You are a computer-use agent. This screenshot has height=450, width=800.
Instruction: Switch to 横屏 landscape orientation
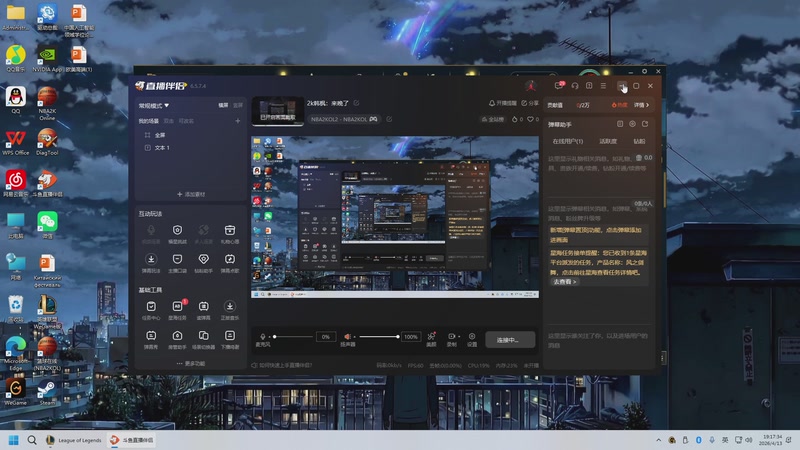tap(223, 105)
